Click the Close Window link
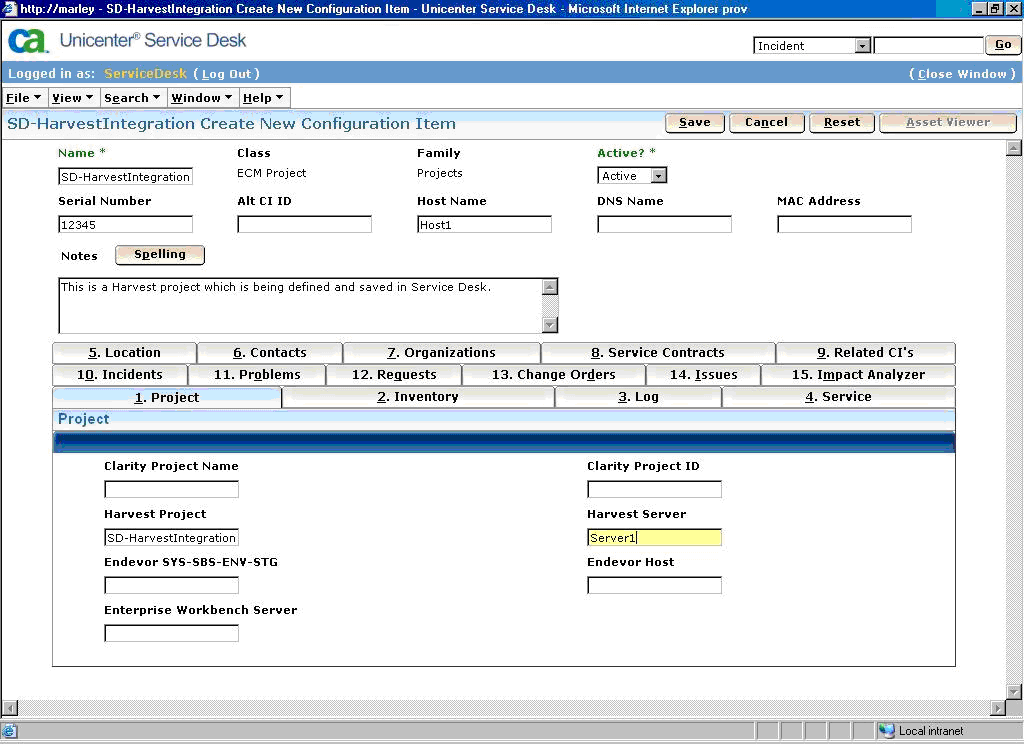Screen dimensions: 1024x744 (x=962, y=74)
